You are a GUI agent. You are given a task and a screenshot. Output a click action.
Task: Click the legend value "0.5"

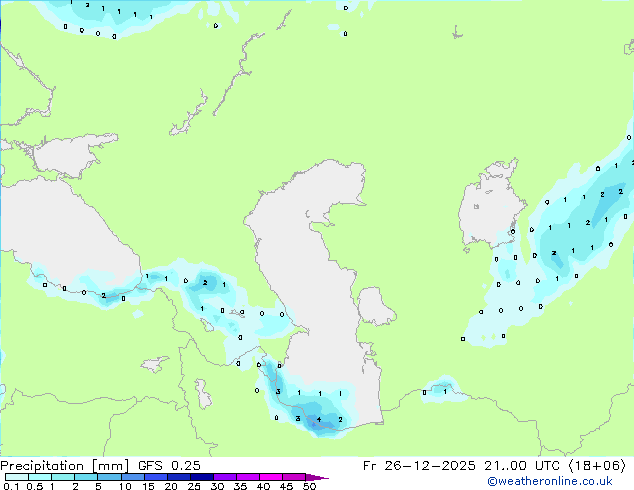click(35, 486)
